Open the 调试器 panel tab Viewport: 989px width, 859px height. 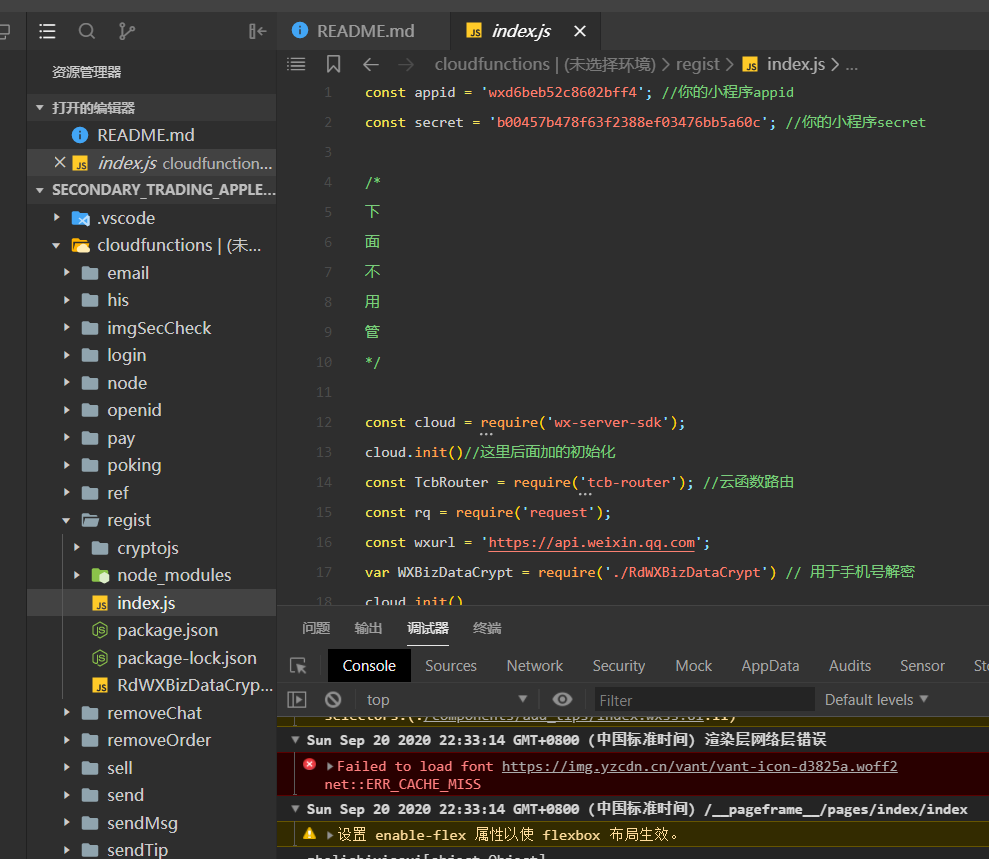click(428, 628)
